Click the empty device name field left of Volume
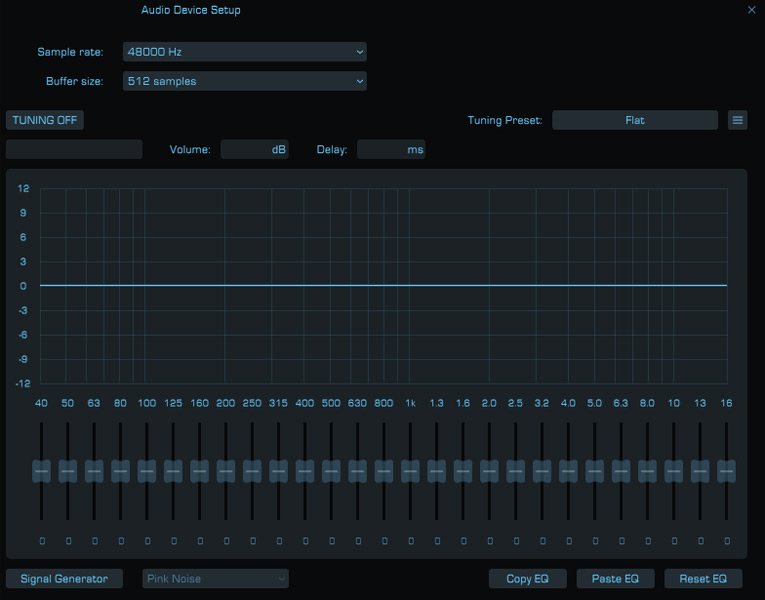 (74, 150)
